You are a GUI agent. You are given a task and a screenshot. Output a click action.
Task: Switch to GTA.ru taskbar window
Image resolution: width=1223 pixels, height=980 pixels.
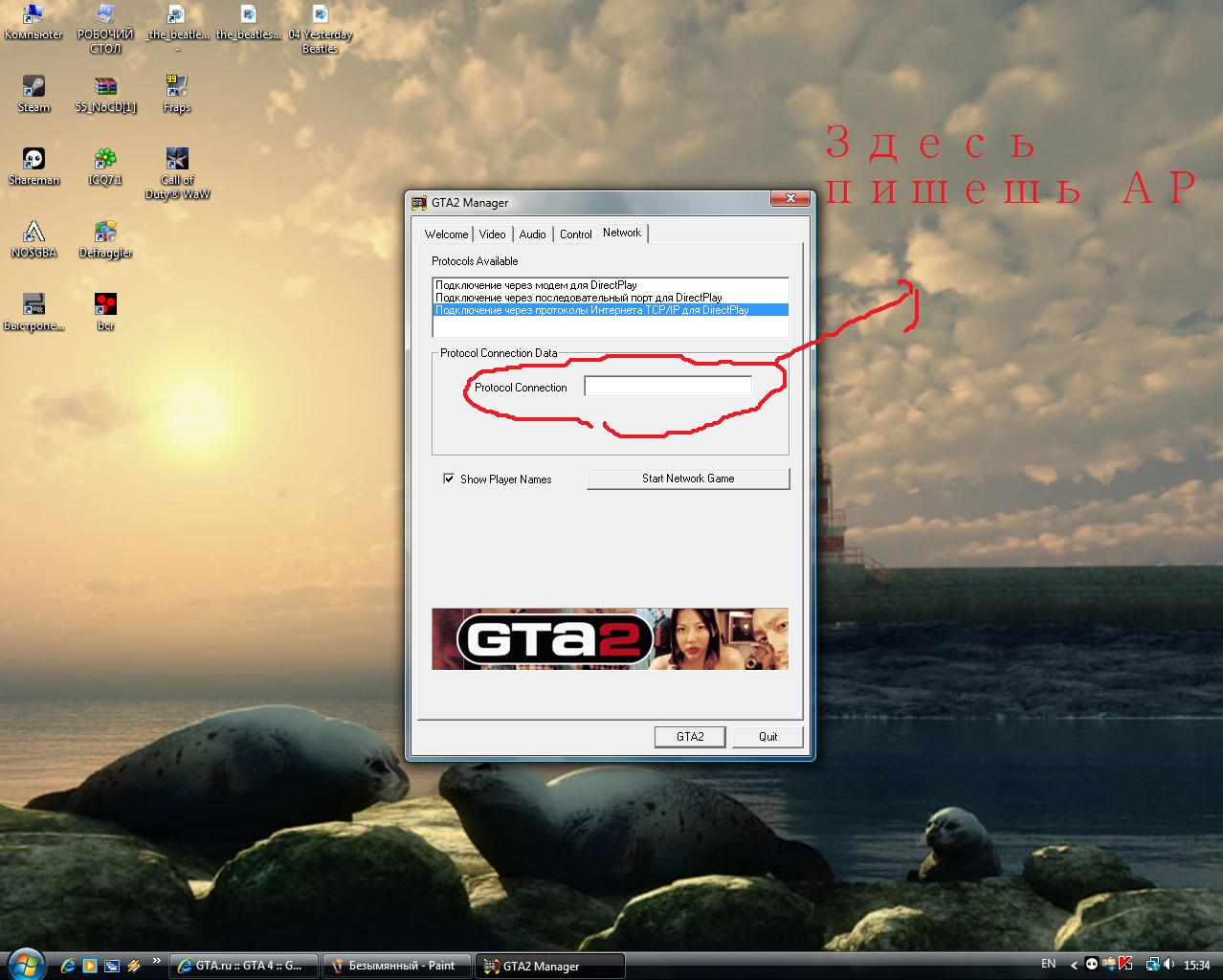point(243,966)
